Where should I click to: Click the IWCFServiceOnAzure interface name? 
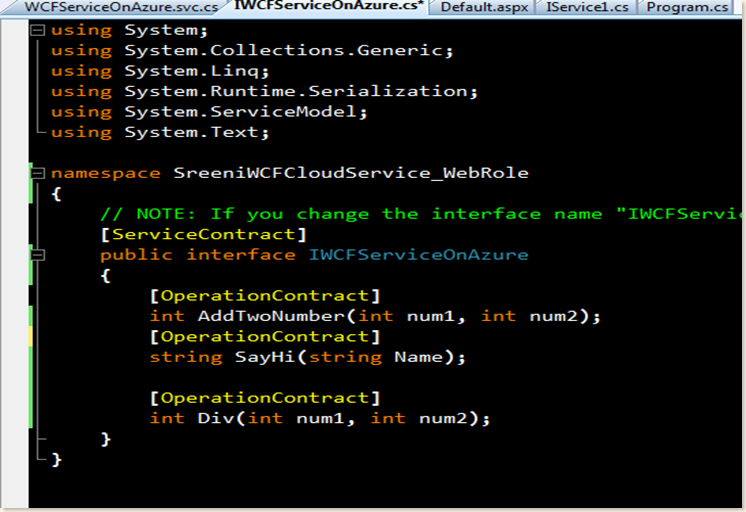[418, 255]
